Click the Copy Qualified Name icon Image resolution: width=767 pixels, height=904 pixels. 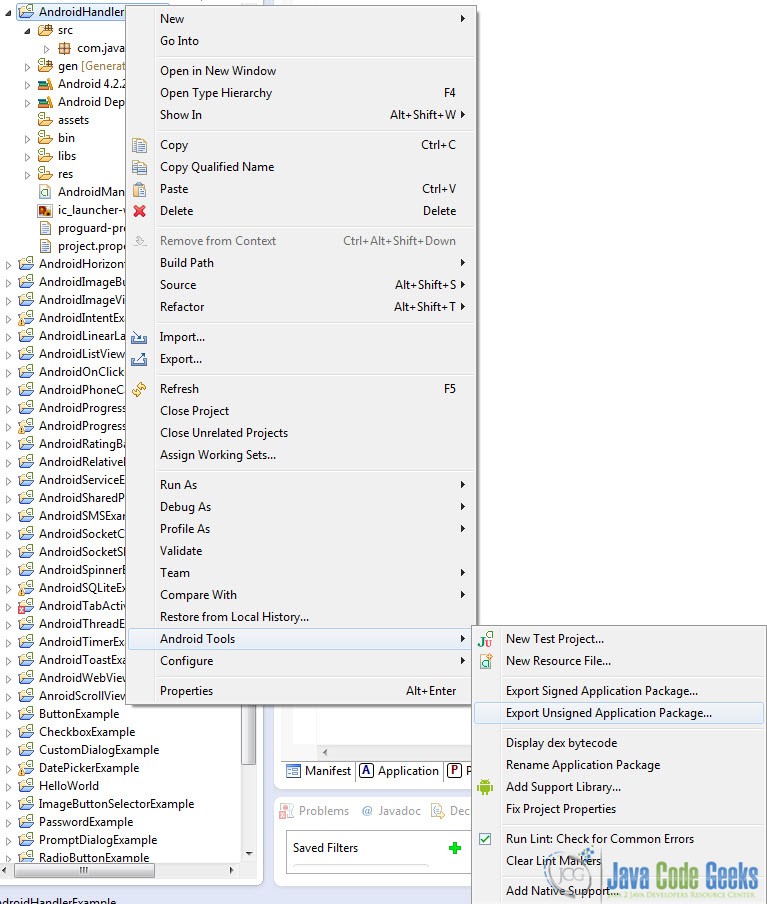(139, 167)
